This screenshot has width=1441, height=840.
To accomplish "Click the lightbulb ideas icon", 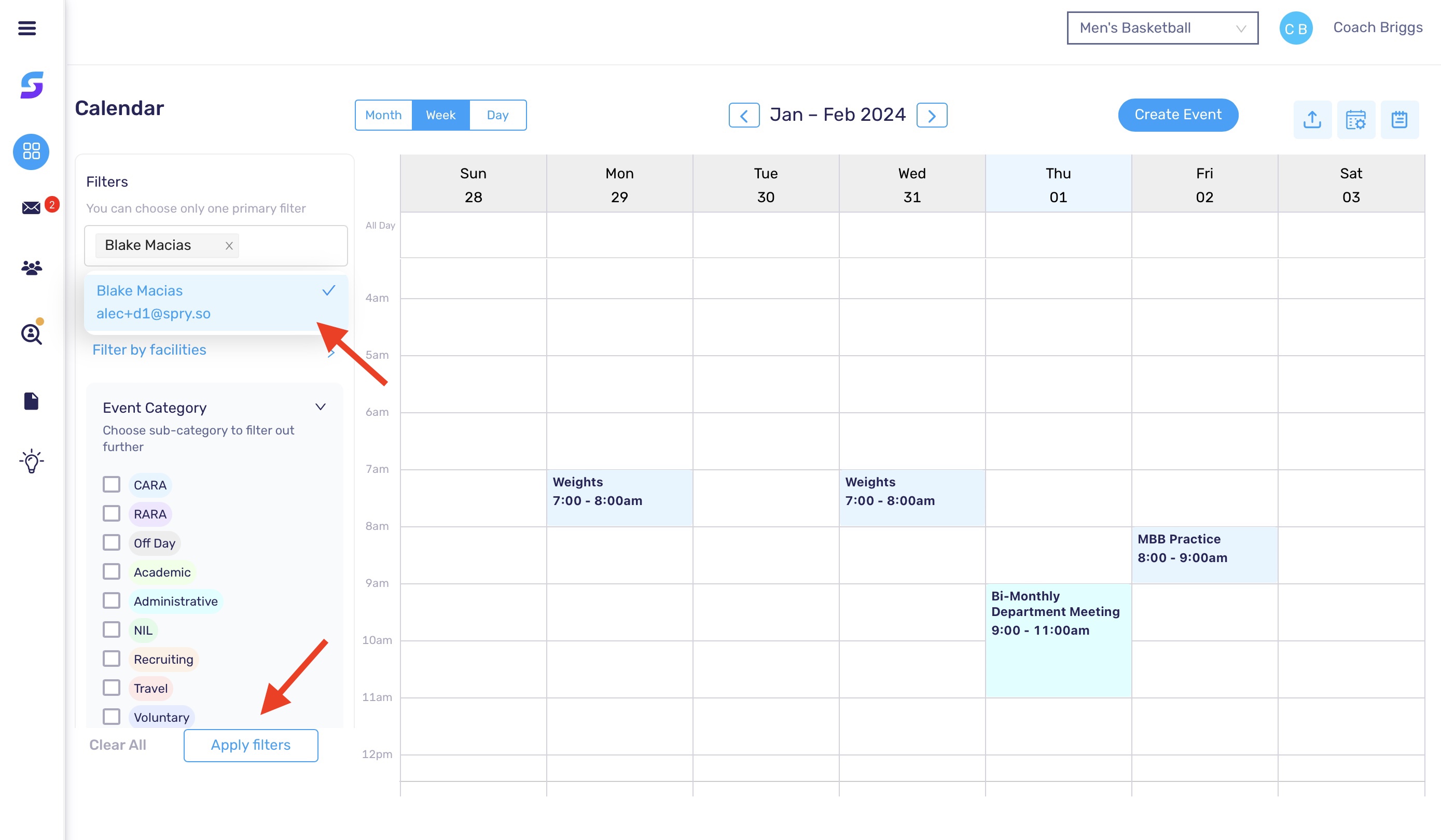I will (x=31, y=461).
